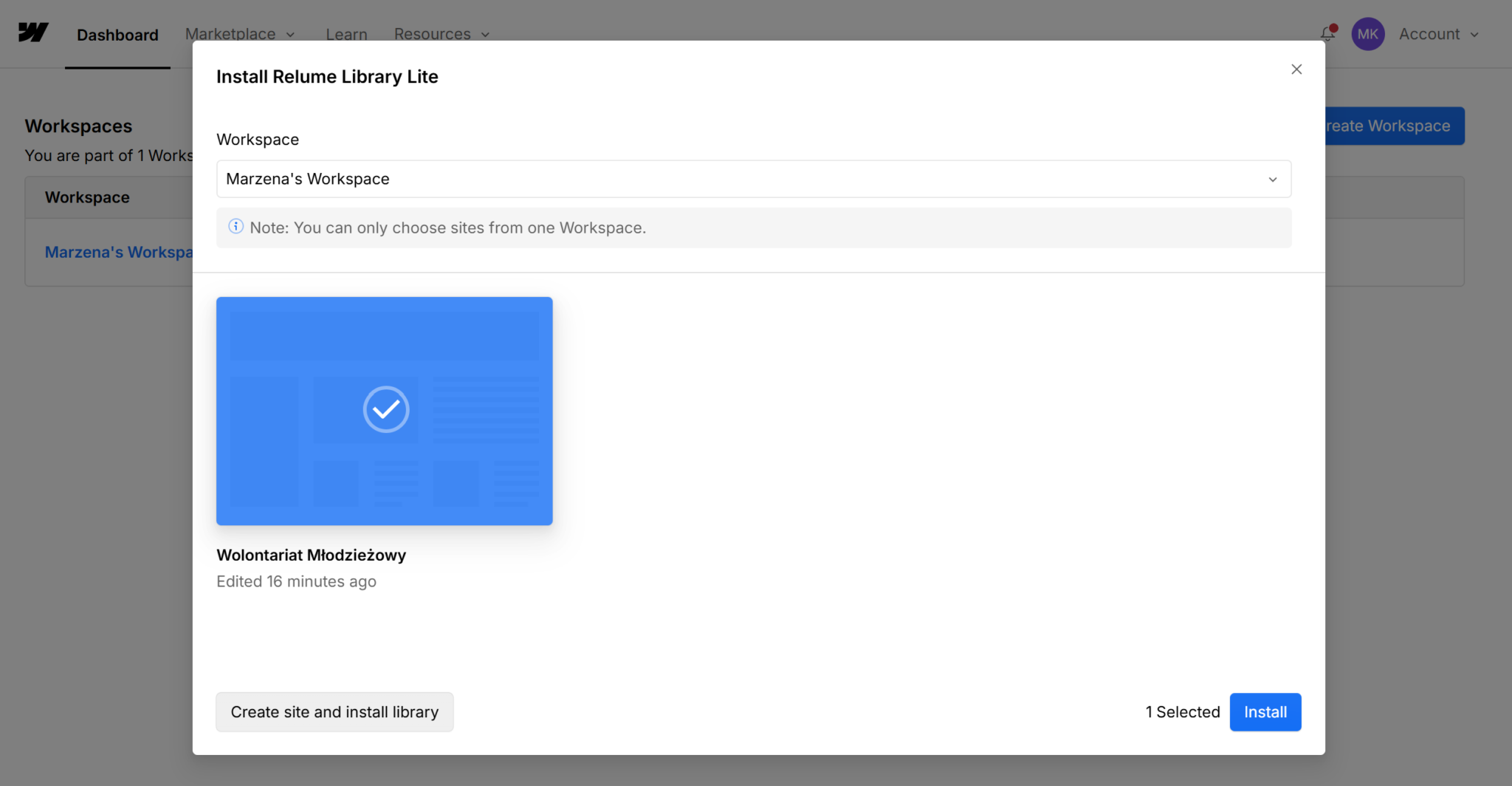
Task: Click Create site and install library
Action: 334,712
